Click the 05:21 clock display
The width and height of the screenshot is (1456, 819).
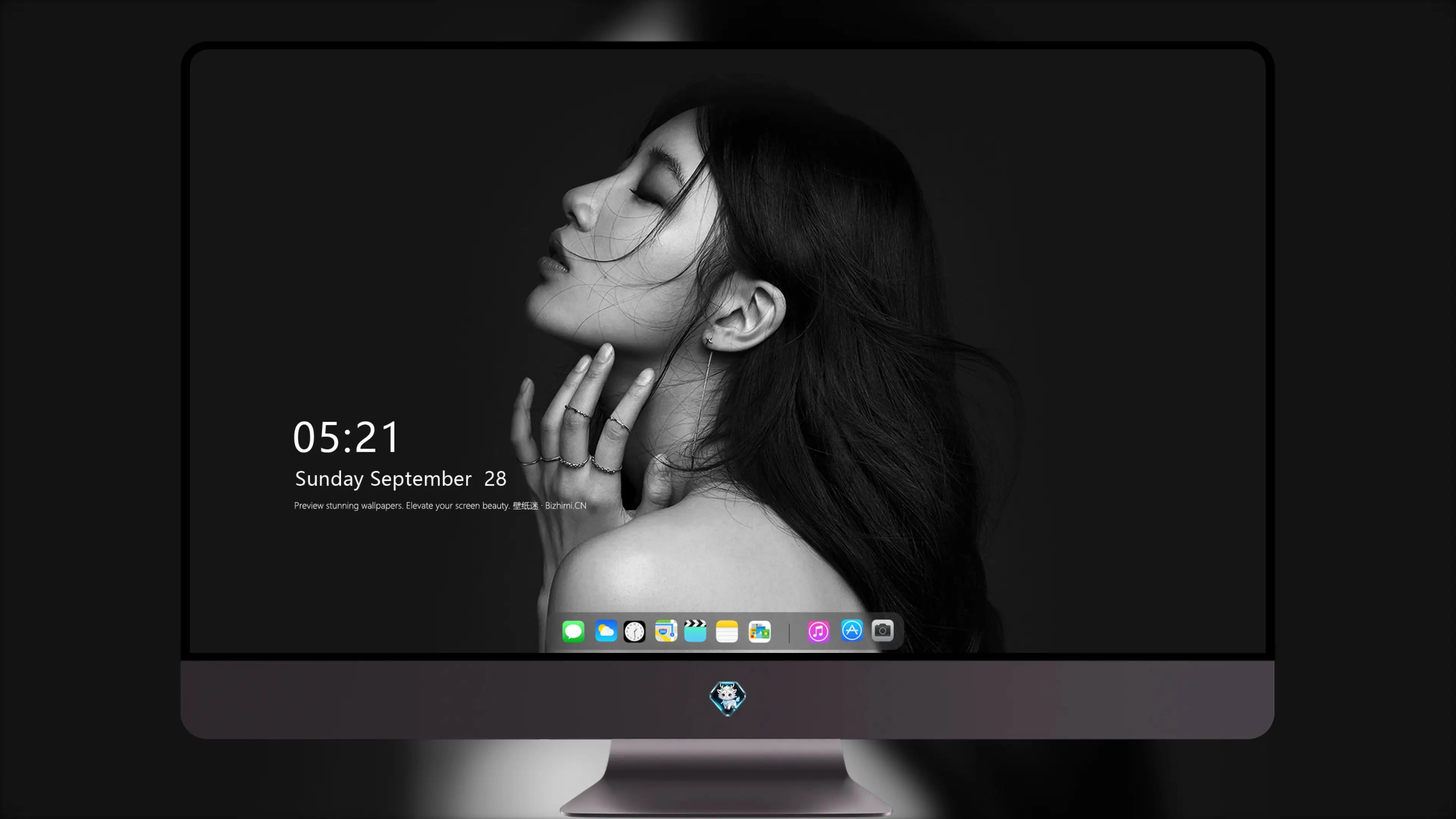click(346, 437)
